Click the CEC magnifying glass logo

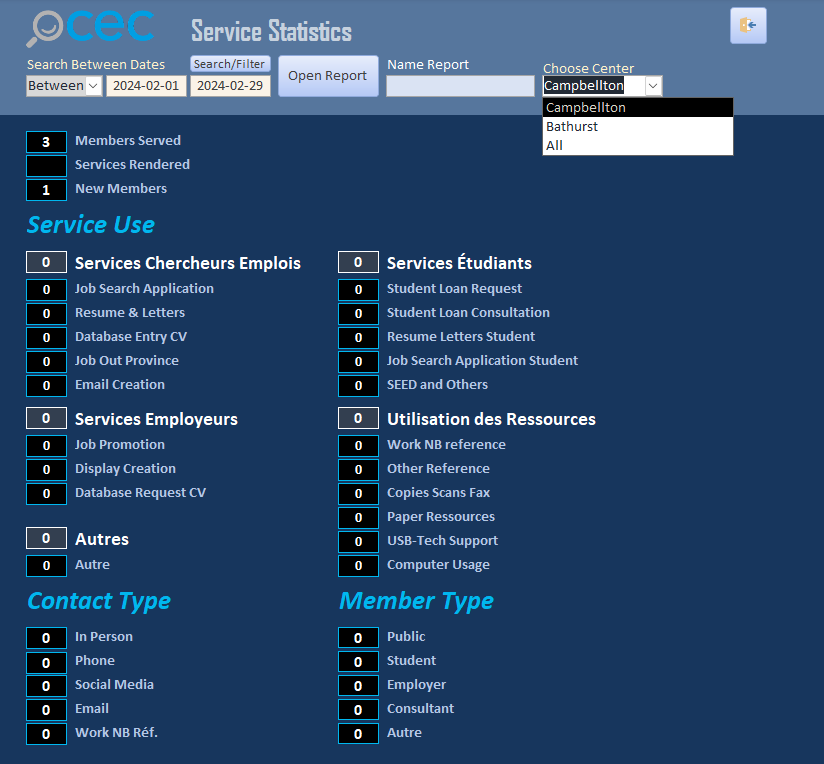(x=90, y=28)
